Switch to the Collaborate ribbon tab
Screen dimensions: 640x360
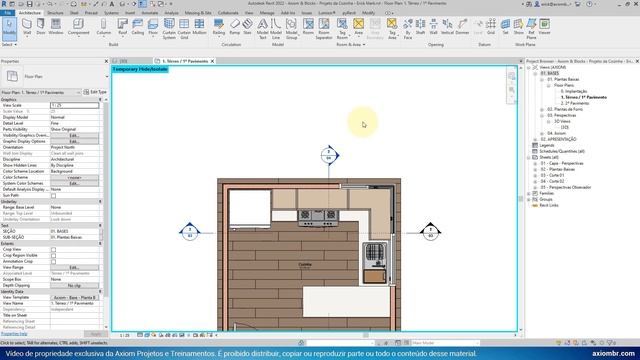[x=228, y=13]
